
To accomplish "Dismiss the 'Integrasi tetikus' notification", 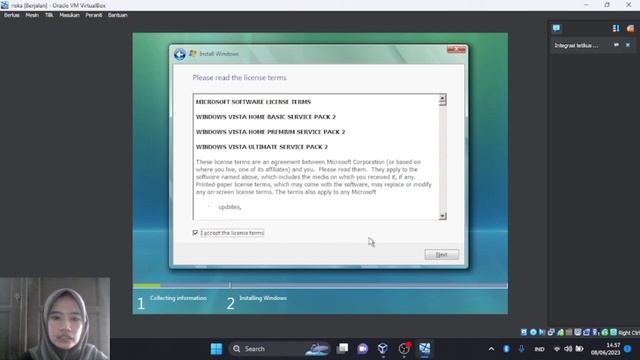I will [x=628, y=45].
